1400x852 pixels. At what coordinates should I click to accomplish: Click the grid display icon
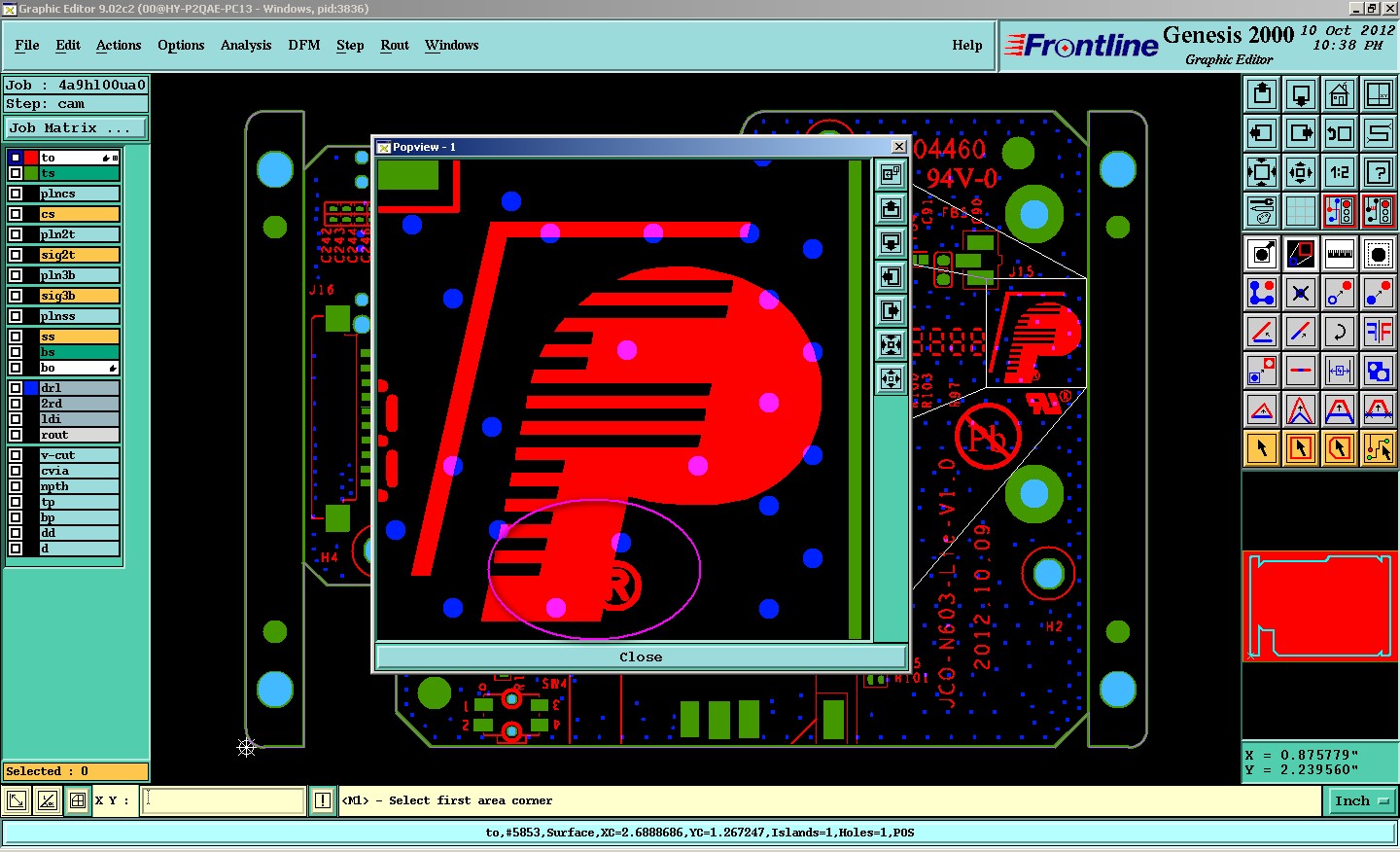[1301, 211]
